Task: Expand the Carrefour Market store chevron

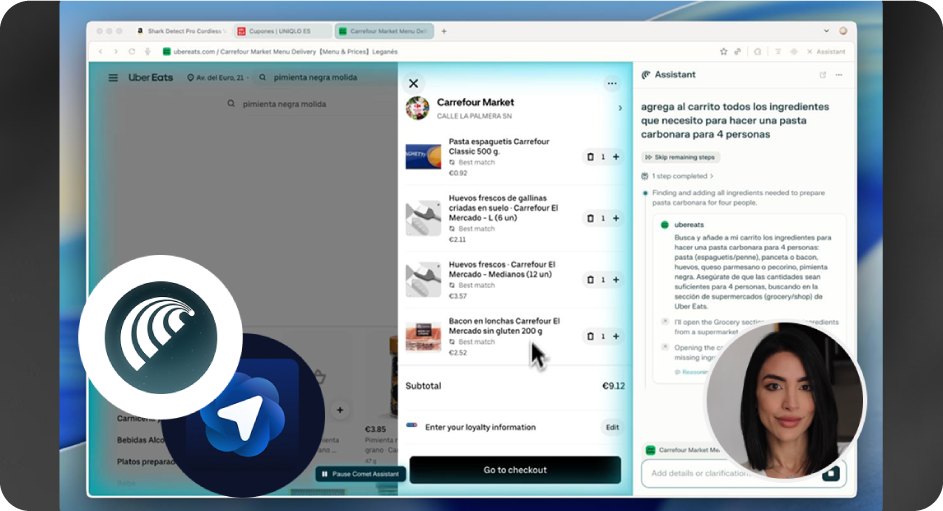Action: point(620,108)
